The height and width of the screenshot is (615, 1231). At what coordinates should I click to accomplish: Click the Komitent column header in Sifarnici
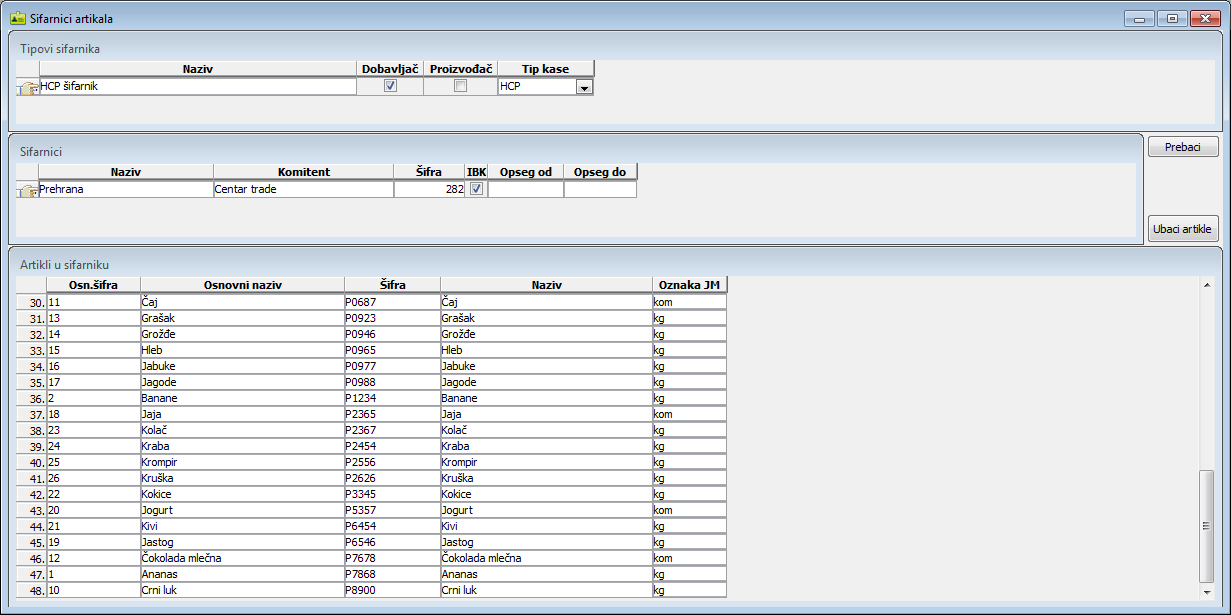pyautogui.click(x=303, y=172)
